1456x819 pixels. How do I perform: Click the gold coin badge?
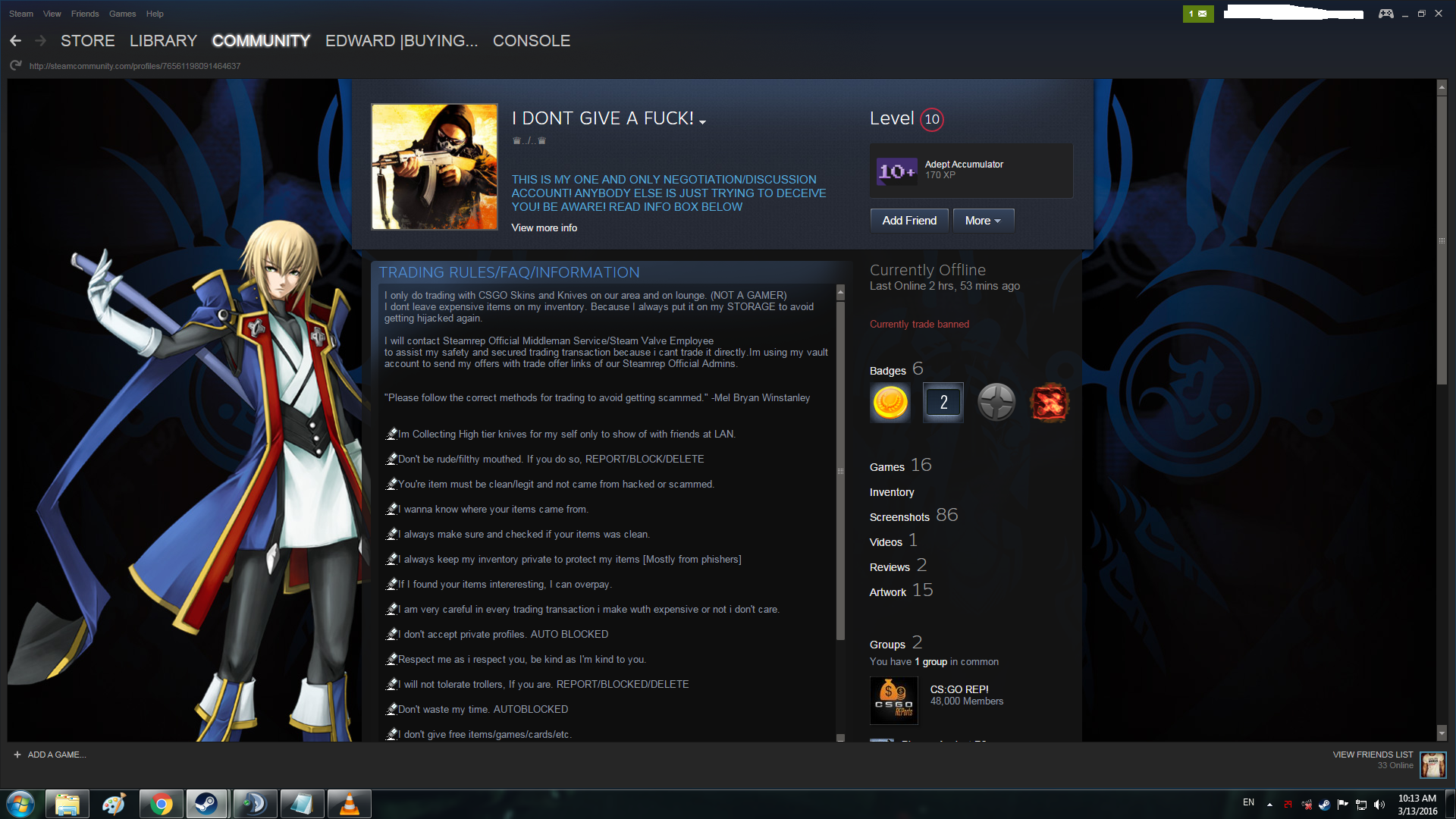tap(890, 402)
